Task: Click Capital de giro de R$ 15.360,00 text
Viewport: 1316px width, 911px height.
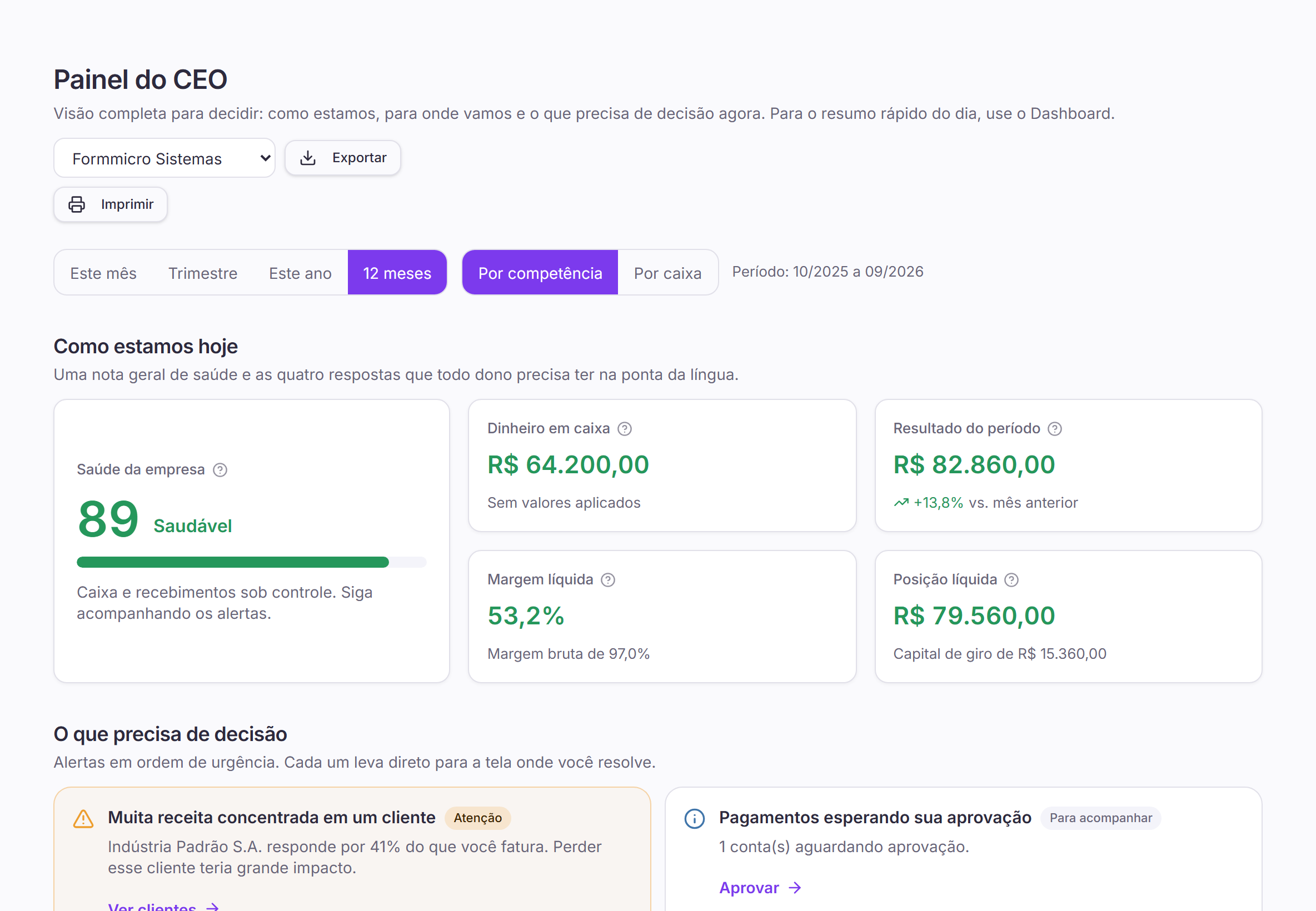Action: pos(1000,654)
